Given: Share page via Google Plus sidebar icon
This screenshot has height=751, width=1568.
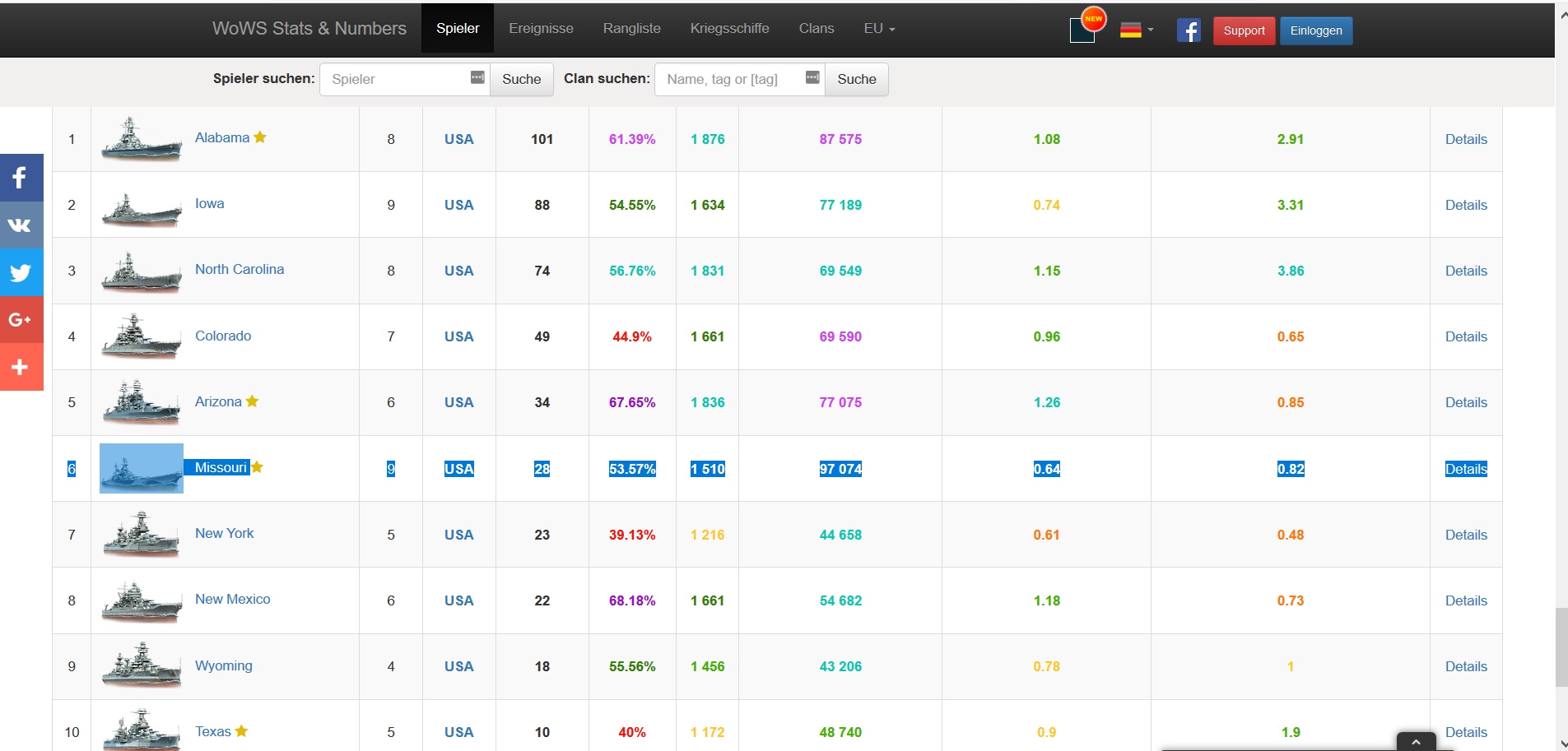Looking at the screenshot, I should tap(21, 320).
